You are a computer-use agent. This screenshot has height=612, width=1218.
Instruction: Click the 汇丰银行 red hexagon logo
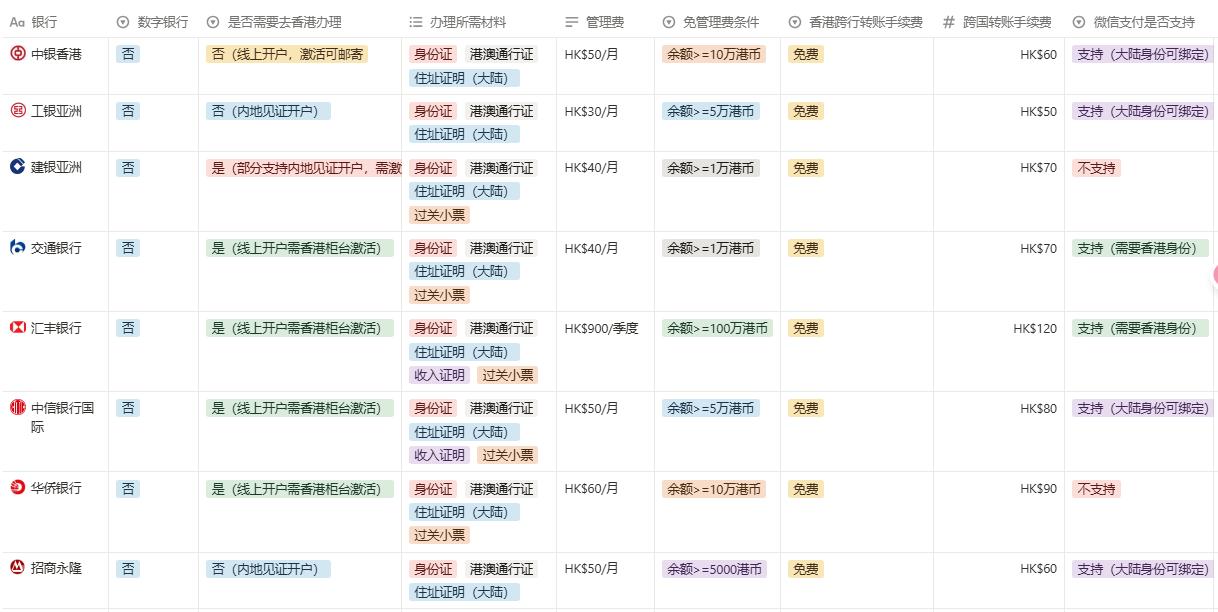[x=17, y=328]
